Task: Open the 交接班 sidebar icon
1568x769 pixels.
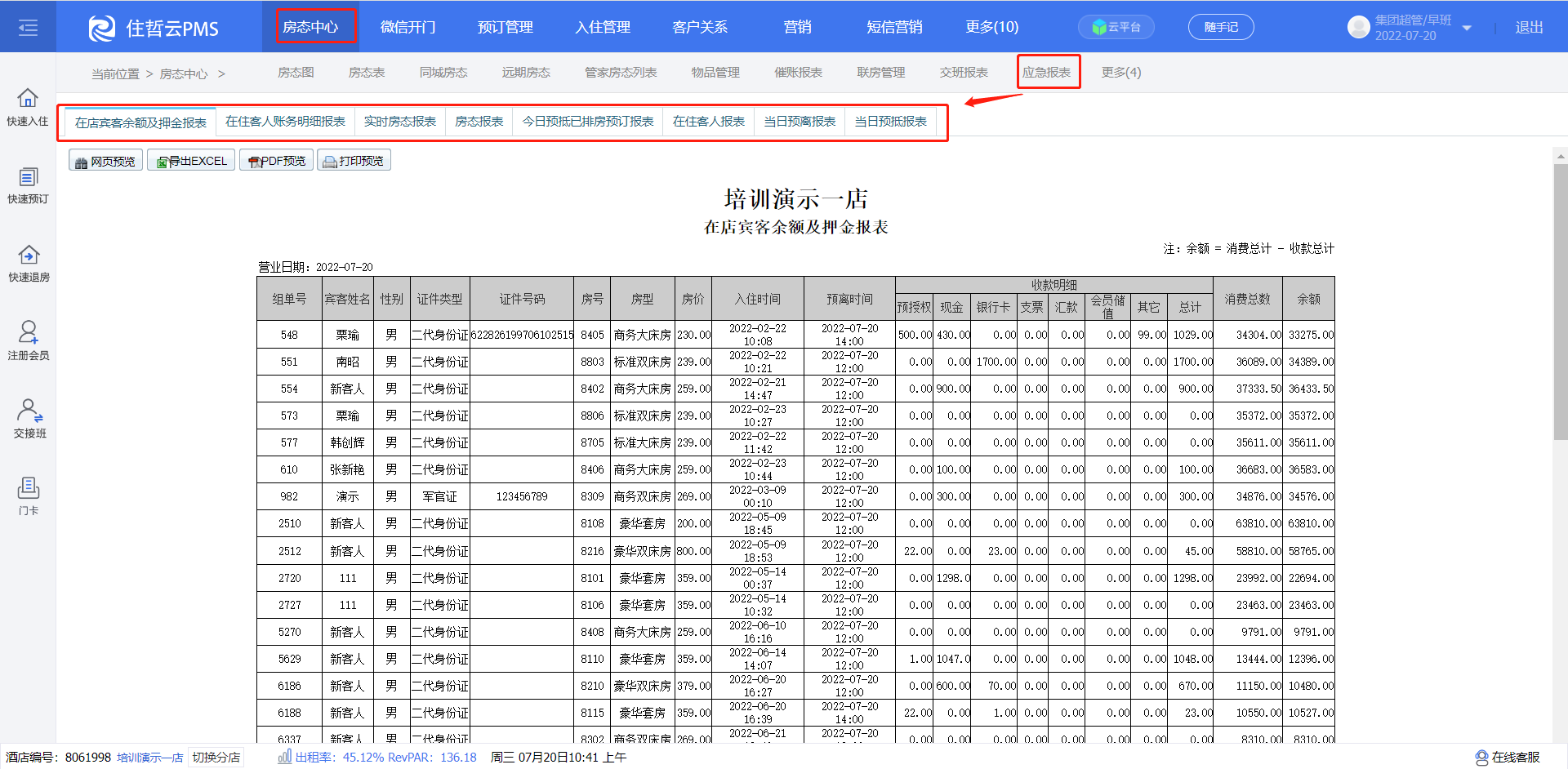Action: pyautogui.click(x=29, y=419)
